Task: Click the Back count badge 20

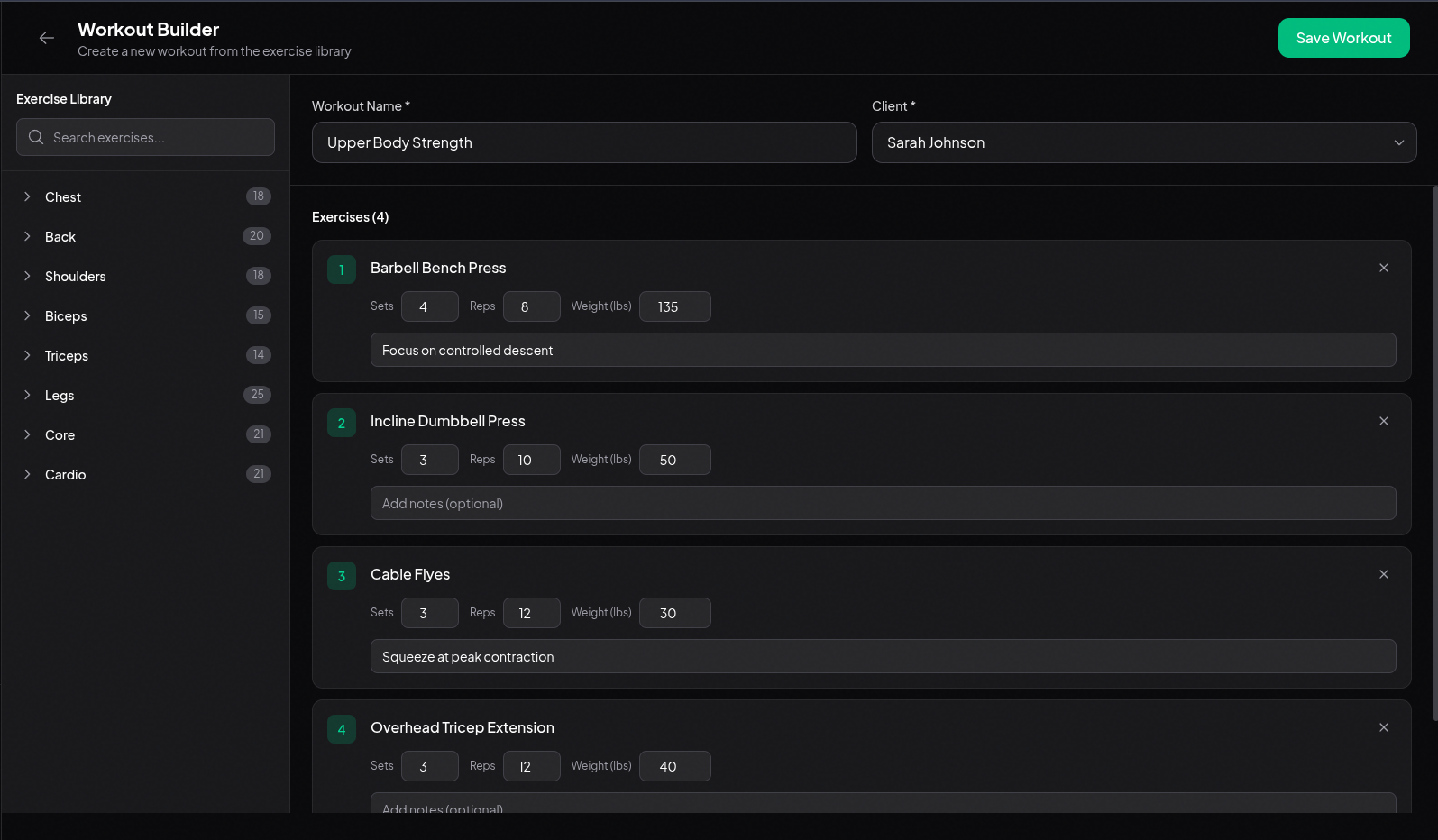Action: [257, 235]
